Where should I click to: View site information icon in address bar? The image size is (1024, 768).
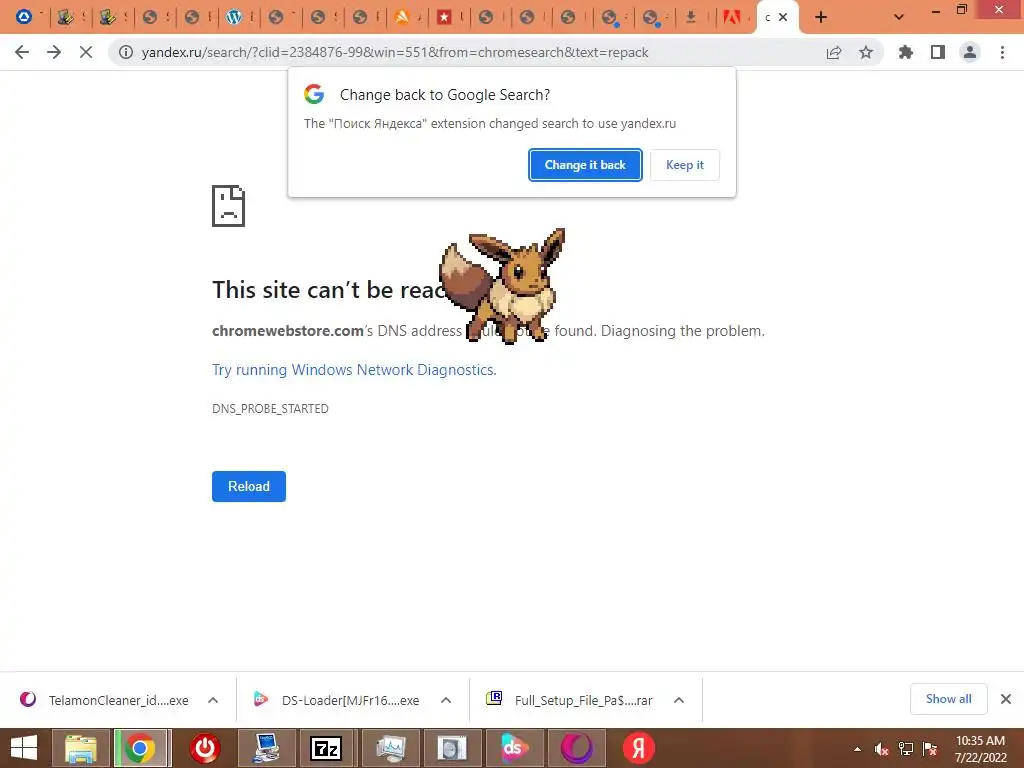(125, 52)
